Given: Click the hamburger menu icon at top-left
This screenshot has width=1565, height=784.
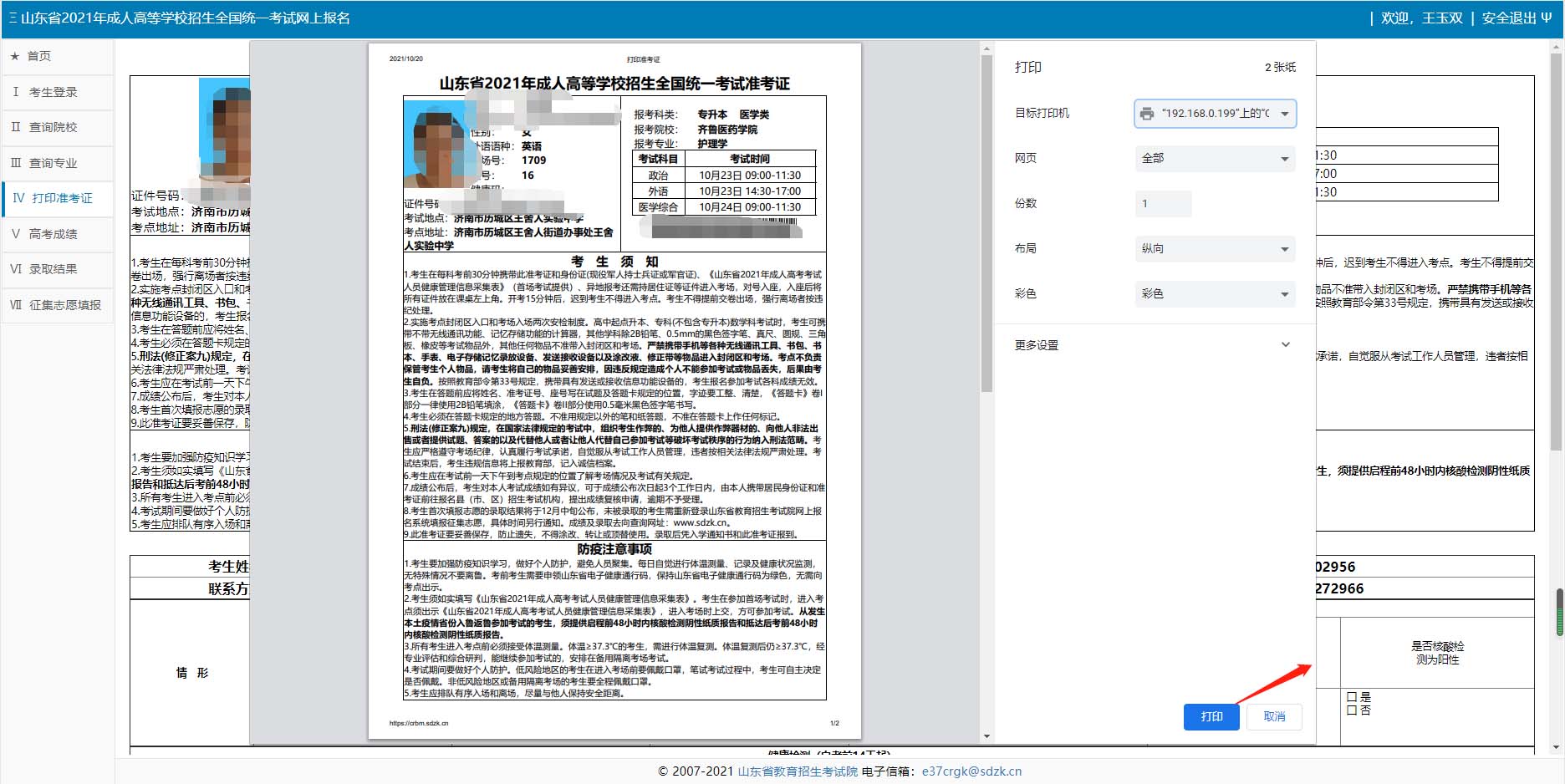Looking at the screenshot, I should (13, 18).
